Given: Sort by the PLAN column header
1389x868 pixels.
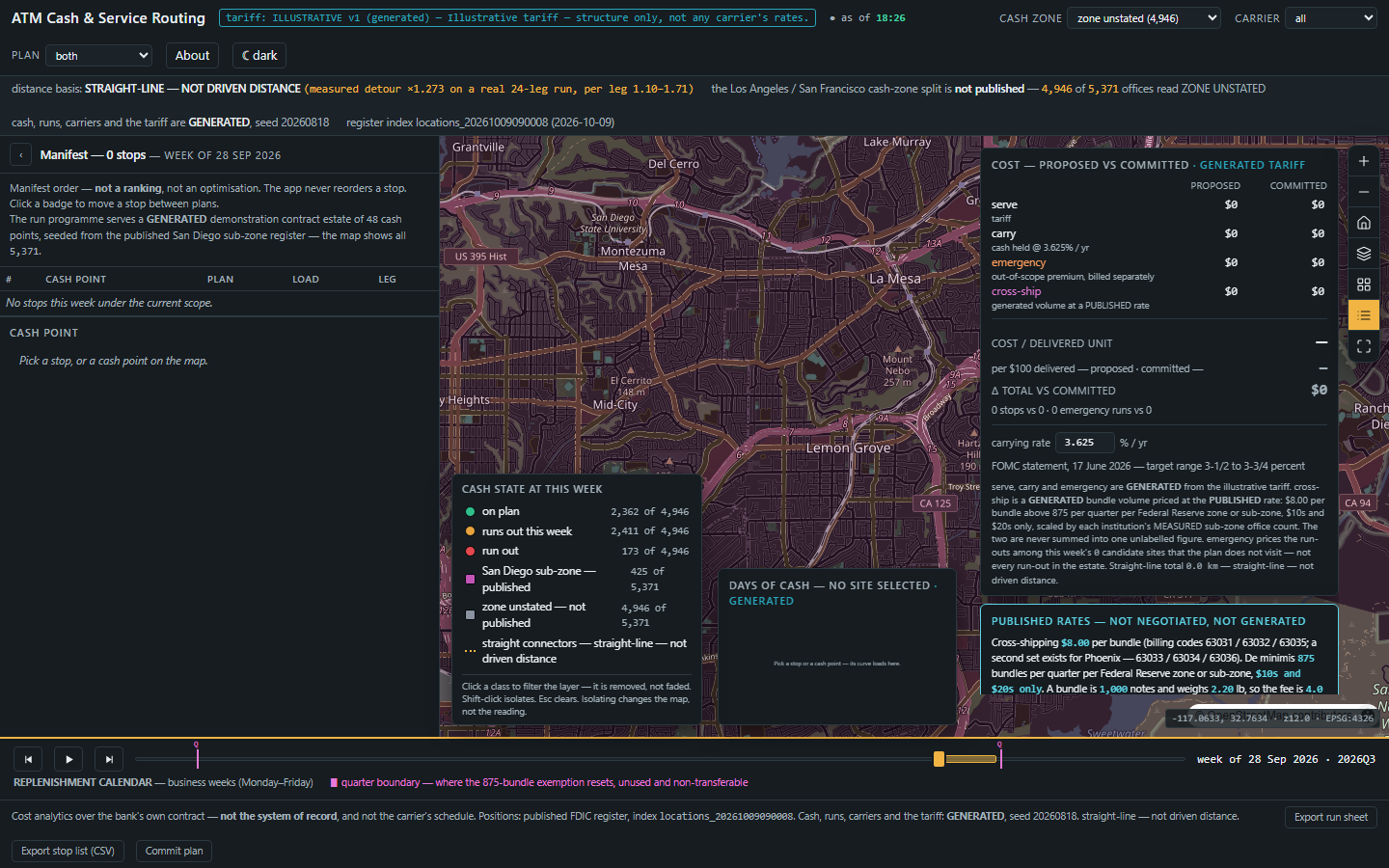Looking at the screenshot, I should pos(220,280).
